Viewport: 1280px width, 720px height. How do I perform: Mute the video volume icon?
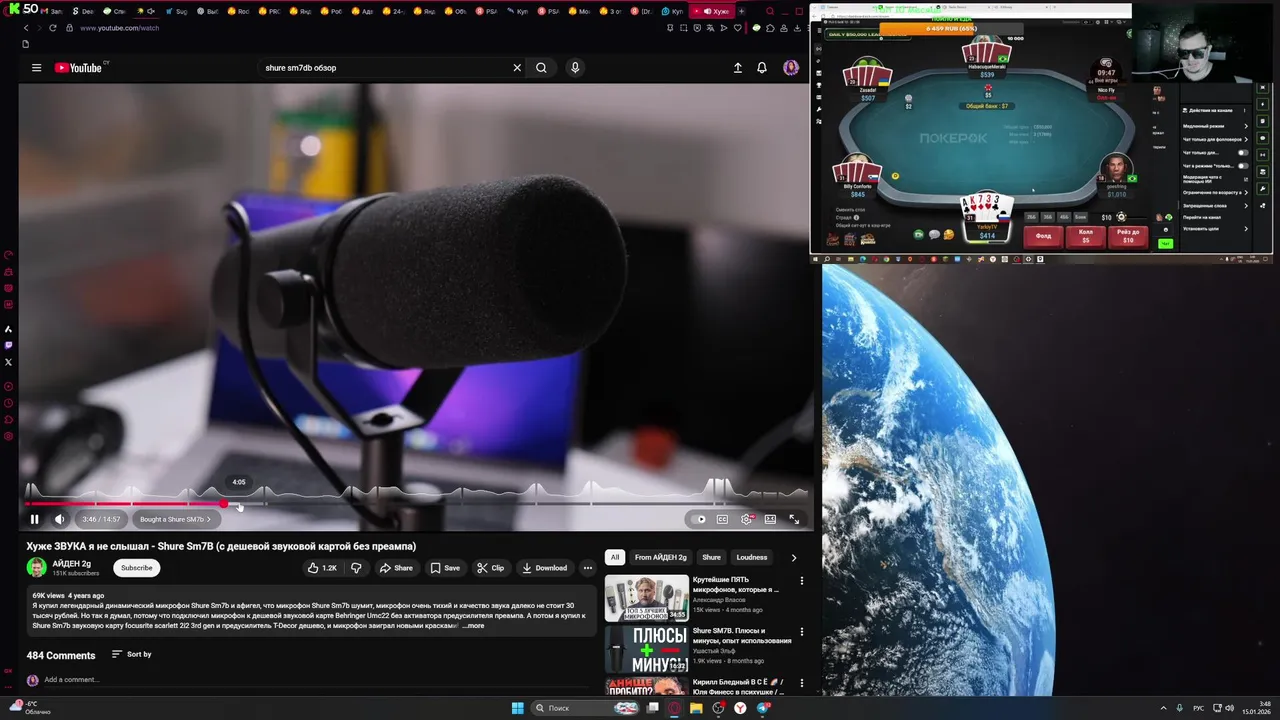[x=59, y=519]
